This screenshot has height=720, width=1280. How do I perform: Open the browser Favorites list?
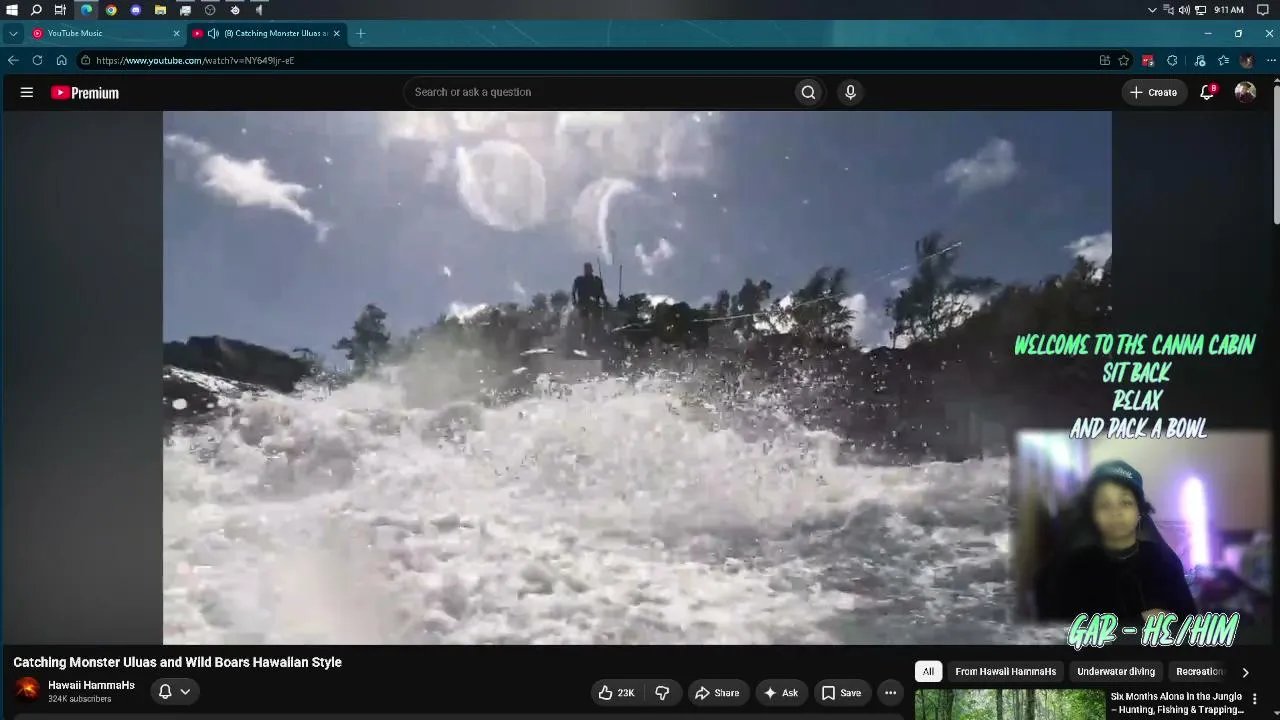click(1223, 60)
